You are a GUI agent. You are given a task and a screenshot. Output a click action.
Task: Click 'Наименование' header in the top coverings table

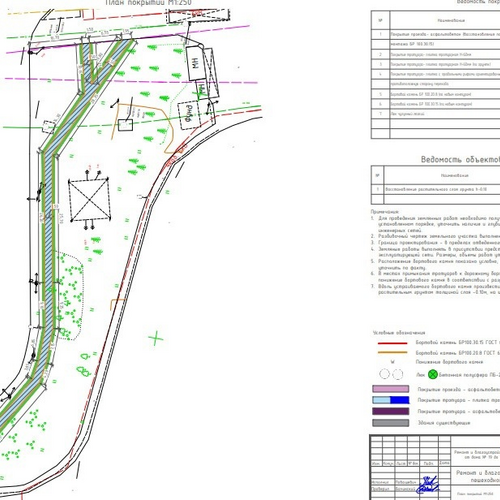[x=451, y=20]
